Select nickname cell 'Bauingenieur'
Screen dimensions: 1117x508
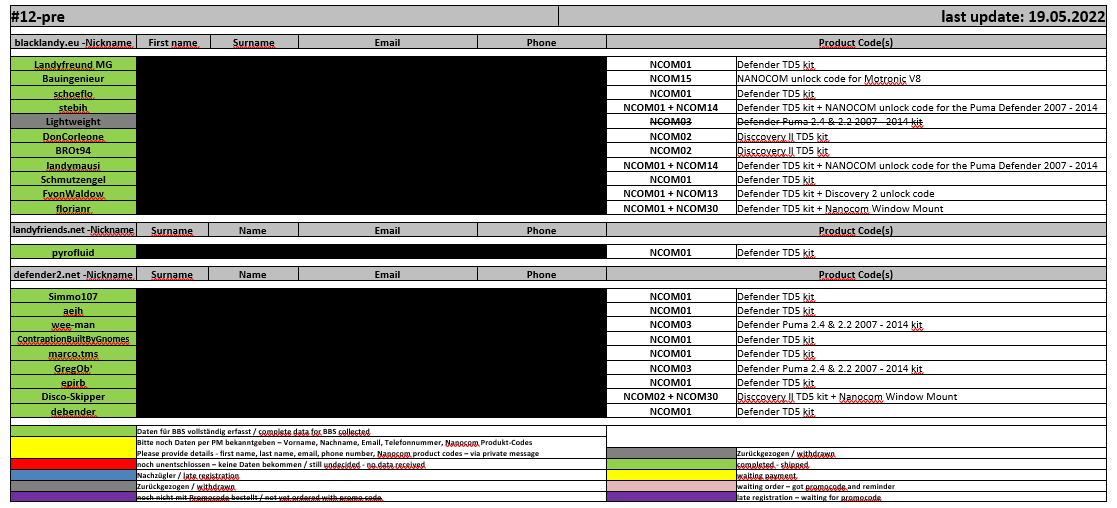(x=73, y=78)
